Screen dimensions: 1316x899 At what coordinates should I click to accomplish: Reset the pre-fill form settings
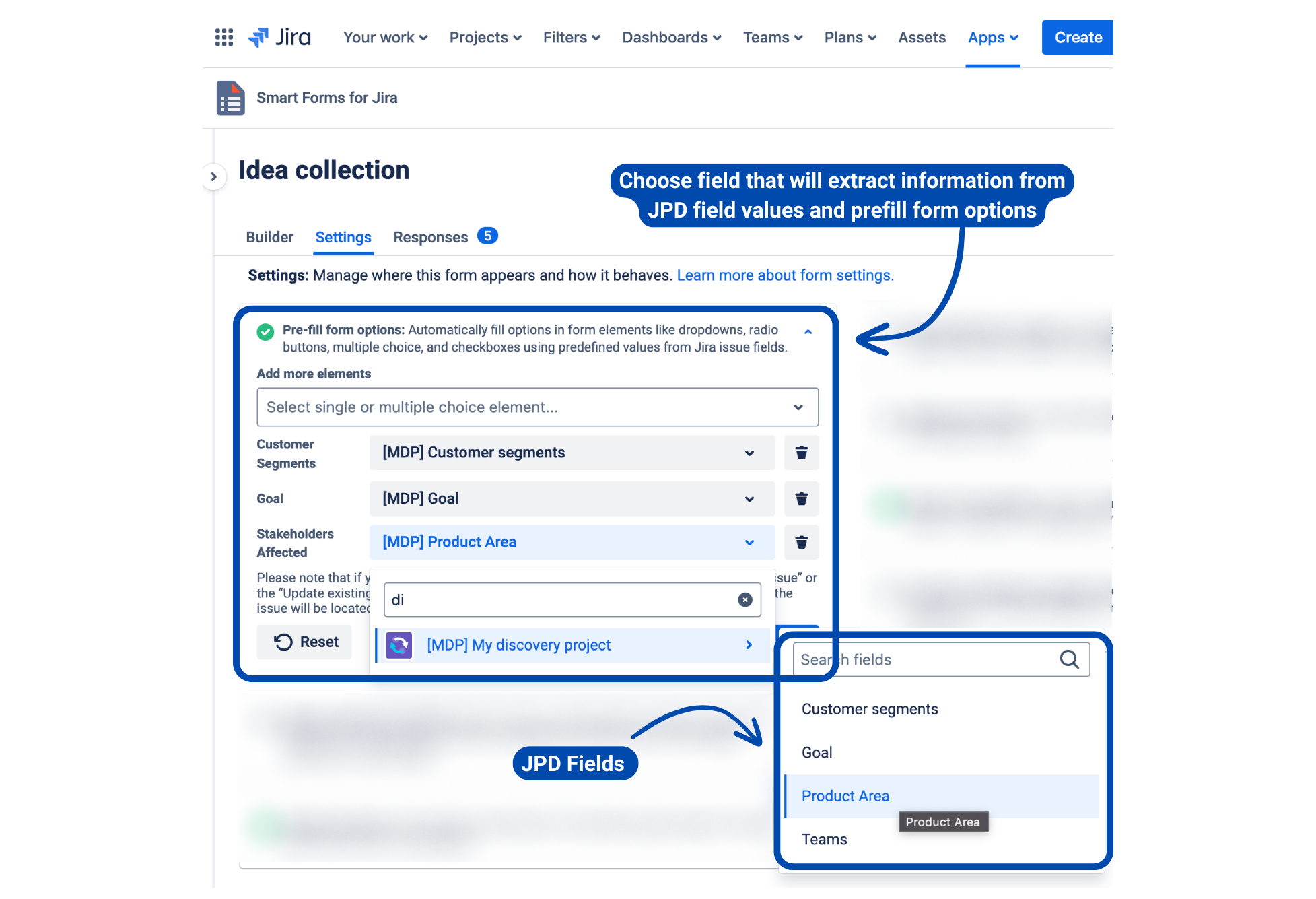304,642
